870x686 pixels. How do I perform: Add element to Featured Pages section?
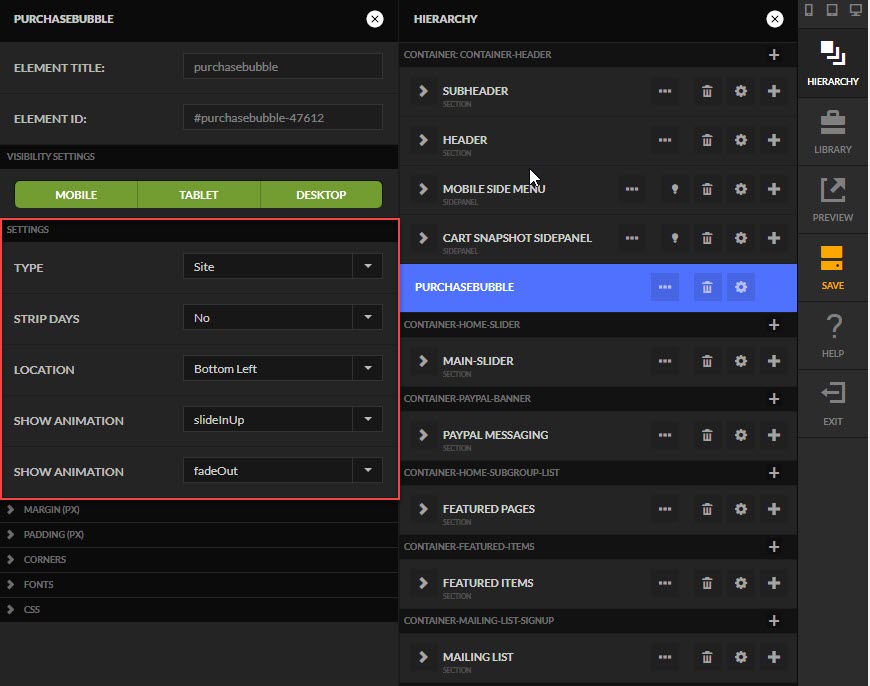(773, 509)
